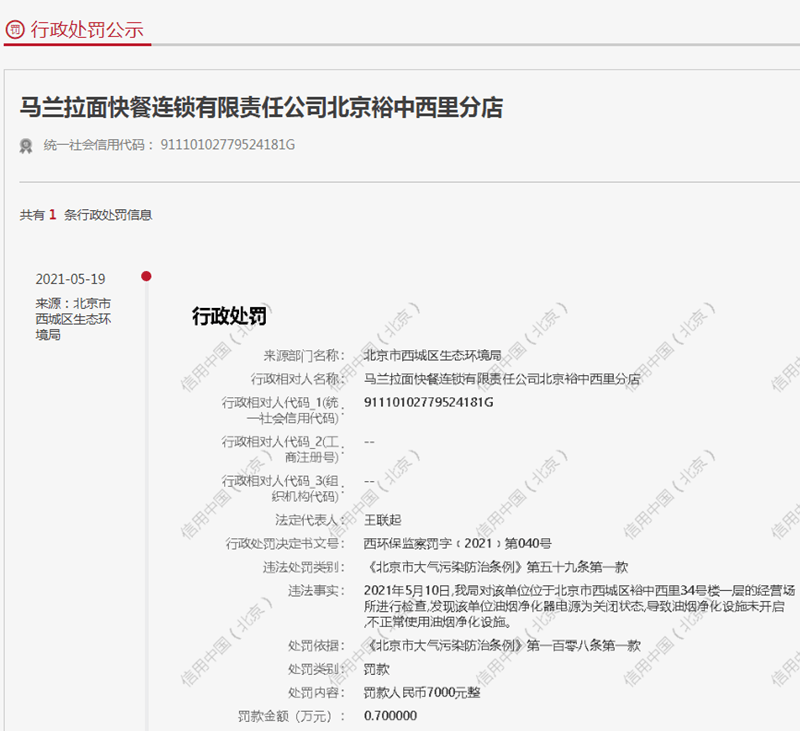Click the 处罚内容 label
This screenshot has width=800, height=731.
click(316, 693)
